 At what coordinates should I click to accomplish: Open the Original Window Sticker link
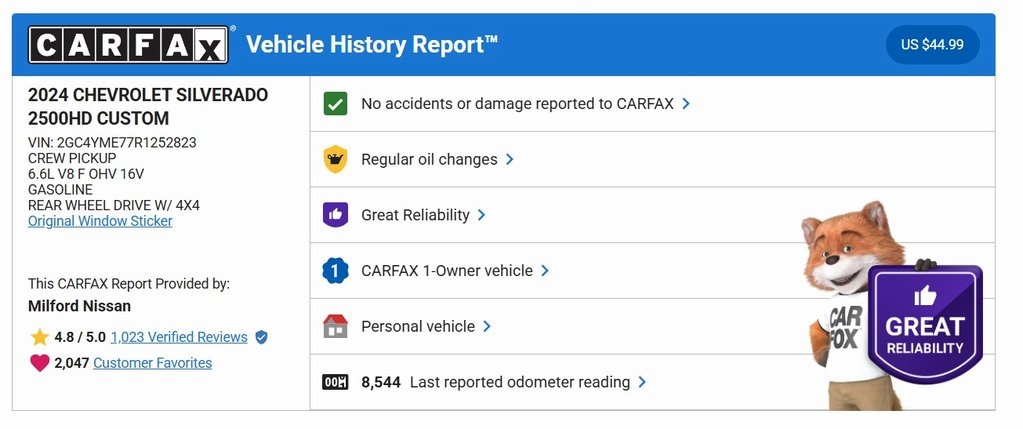click(100, 221)
